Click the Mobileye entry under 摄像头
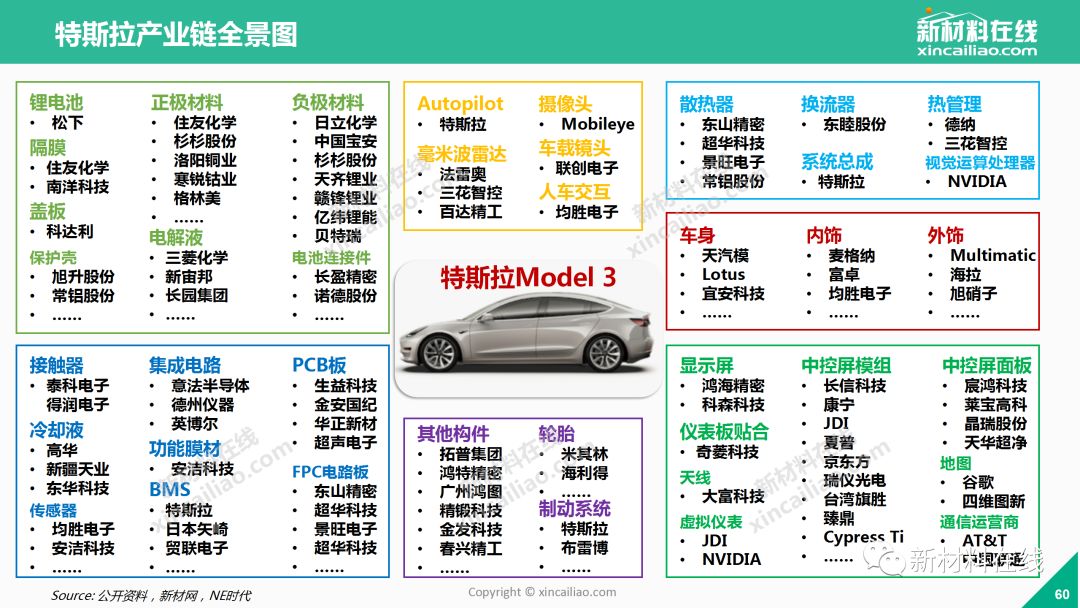Viewport: 1080px width, 608px height. (x=597, y=125)
